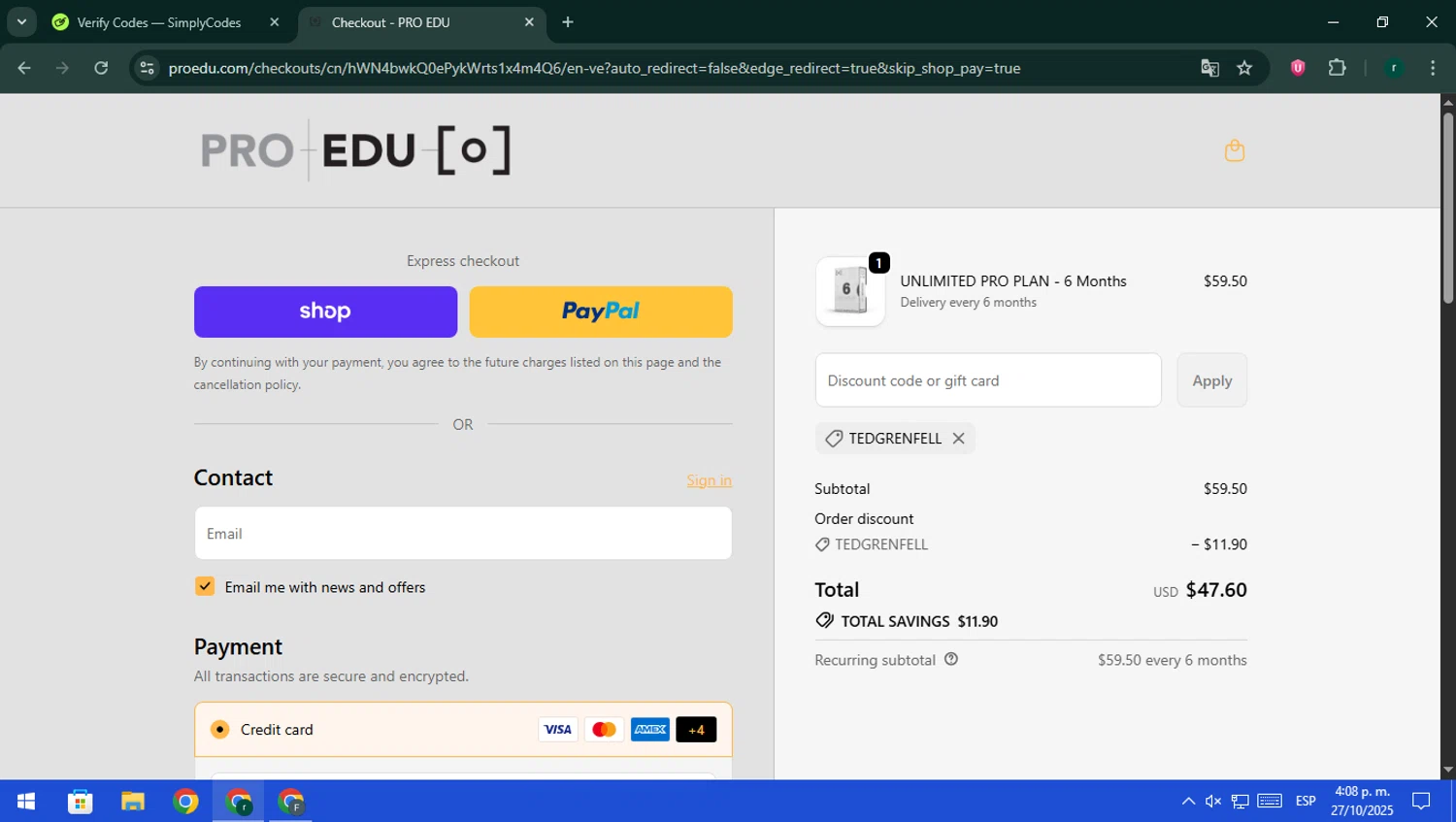View site information icon in address bar
The image size is (1456, 822).
click(x=147, y=68)
